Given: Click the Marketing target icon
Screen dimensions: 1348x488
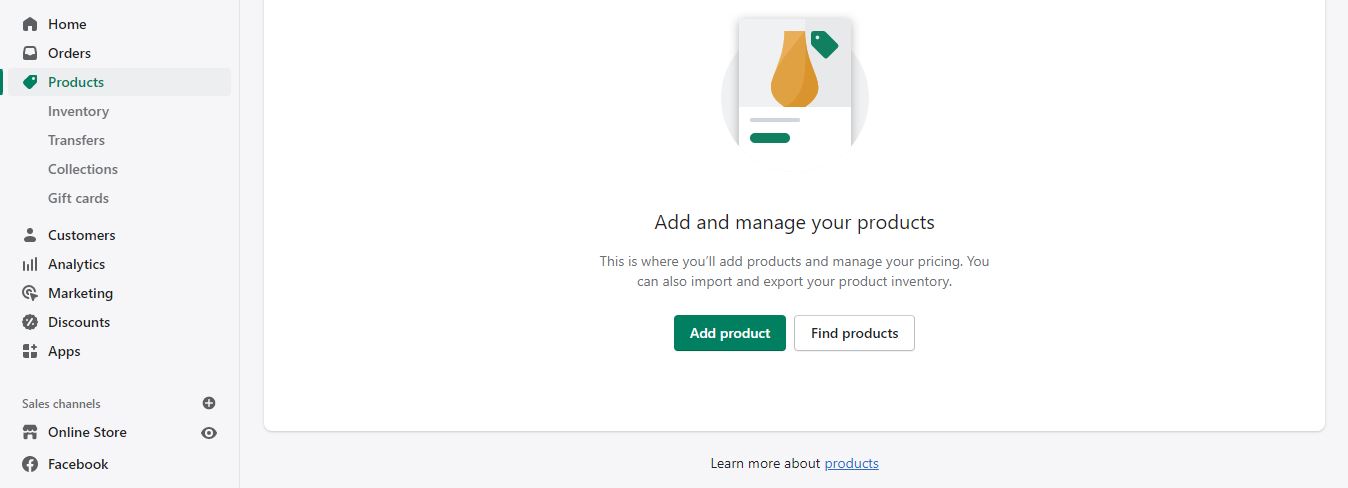Looking at the screenshot, I should [30, 293].
